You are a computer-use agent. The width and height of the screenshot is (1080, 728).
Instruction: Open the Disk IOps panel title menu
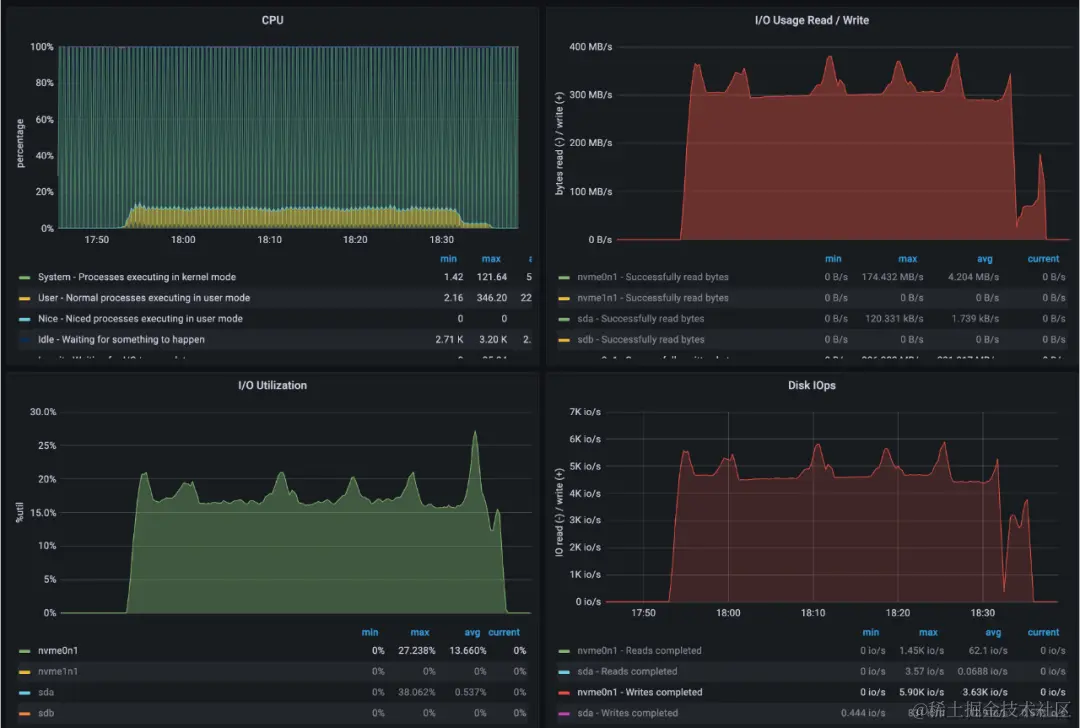(811, 386)
